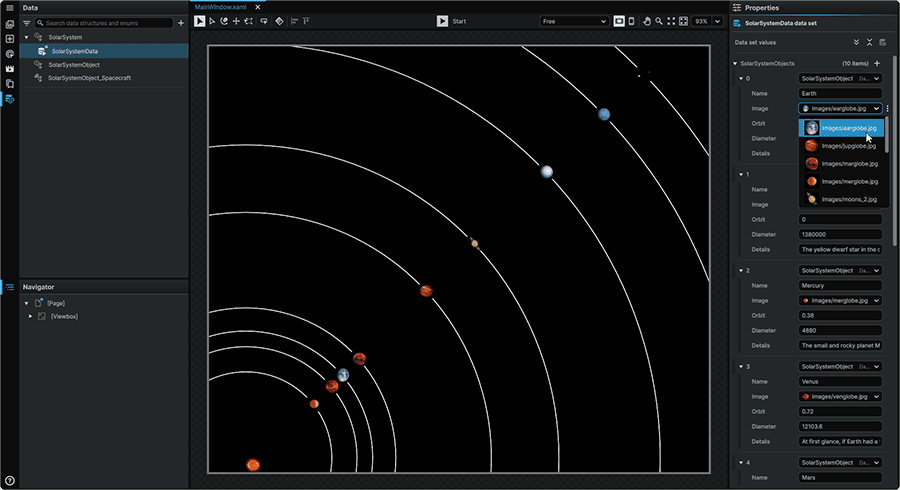900x490 pixels.
Task: Choose Images/marglobe.jpg from the dropdown list
Action: click(x=841, y=164)
